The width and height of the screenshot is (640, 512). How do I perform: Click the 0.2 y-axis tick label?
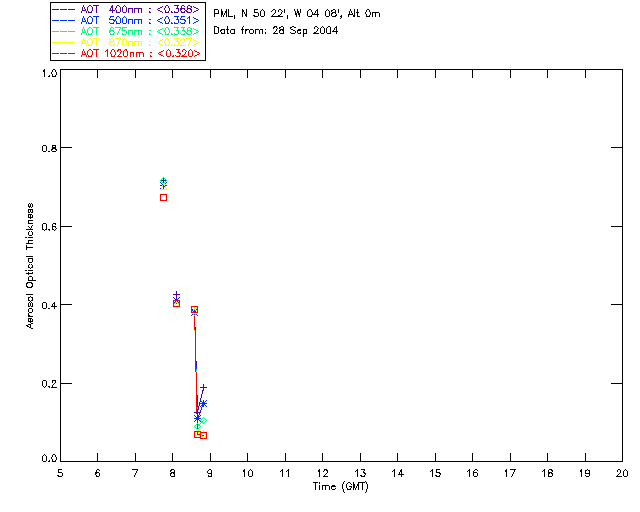tap(49, 384)
